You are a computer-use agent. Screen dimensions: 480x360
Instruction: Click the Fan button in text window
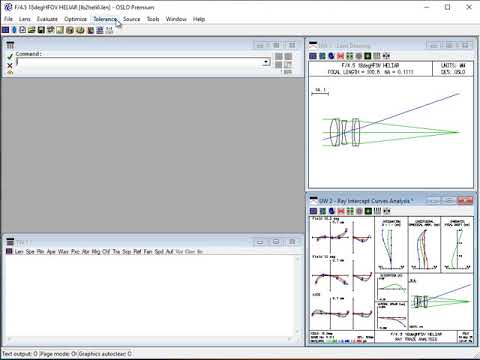pyautogui.click(x=148, y=252)
